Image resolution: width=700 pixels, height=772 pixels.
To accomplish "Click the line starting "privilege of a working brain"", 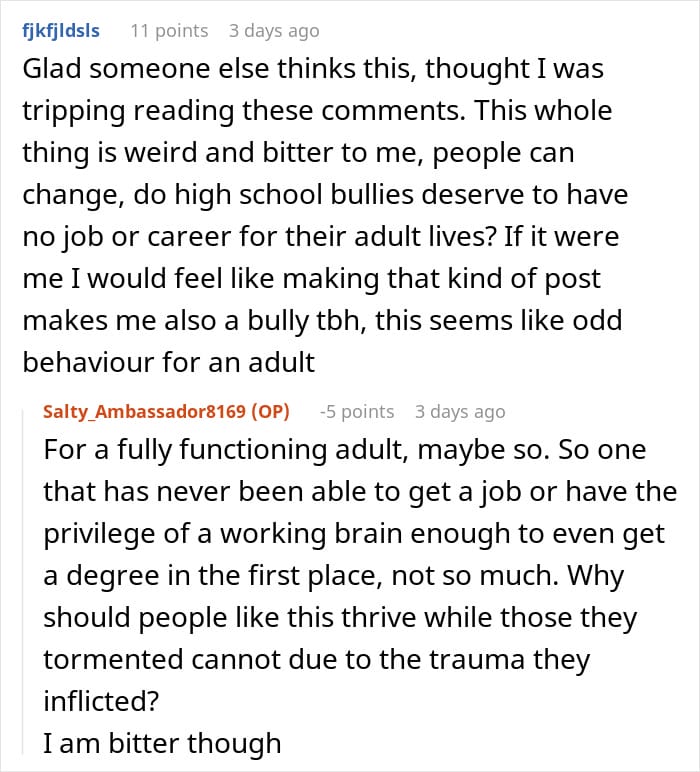I will pyautogui.click(x=354, y=534).
